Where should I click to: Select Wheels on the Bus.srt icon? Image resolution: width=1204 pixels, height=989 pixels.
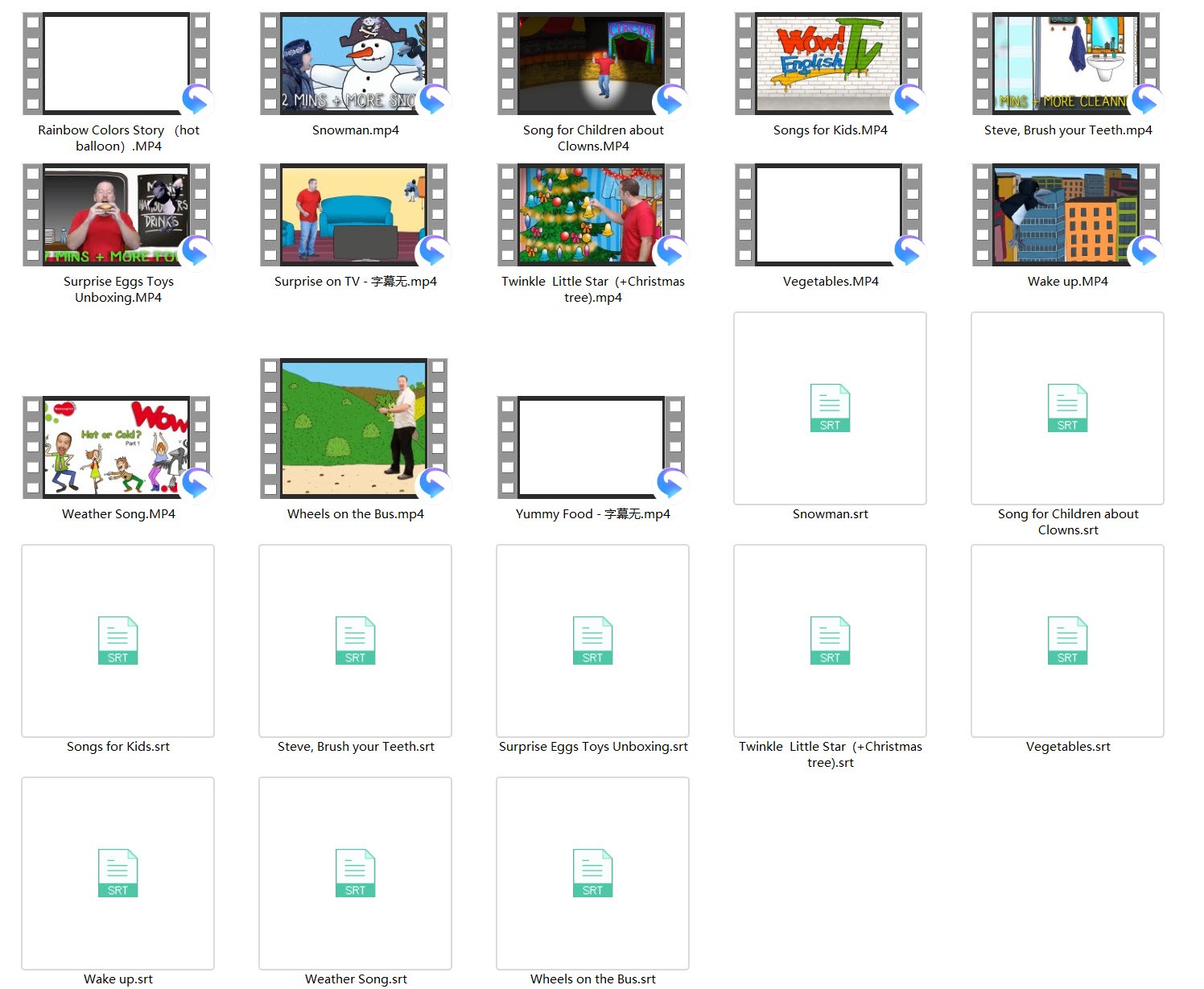(x=592, y=873)
